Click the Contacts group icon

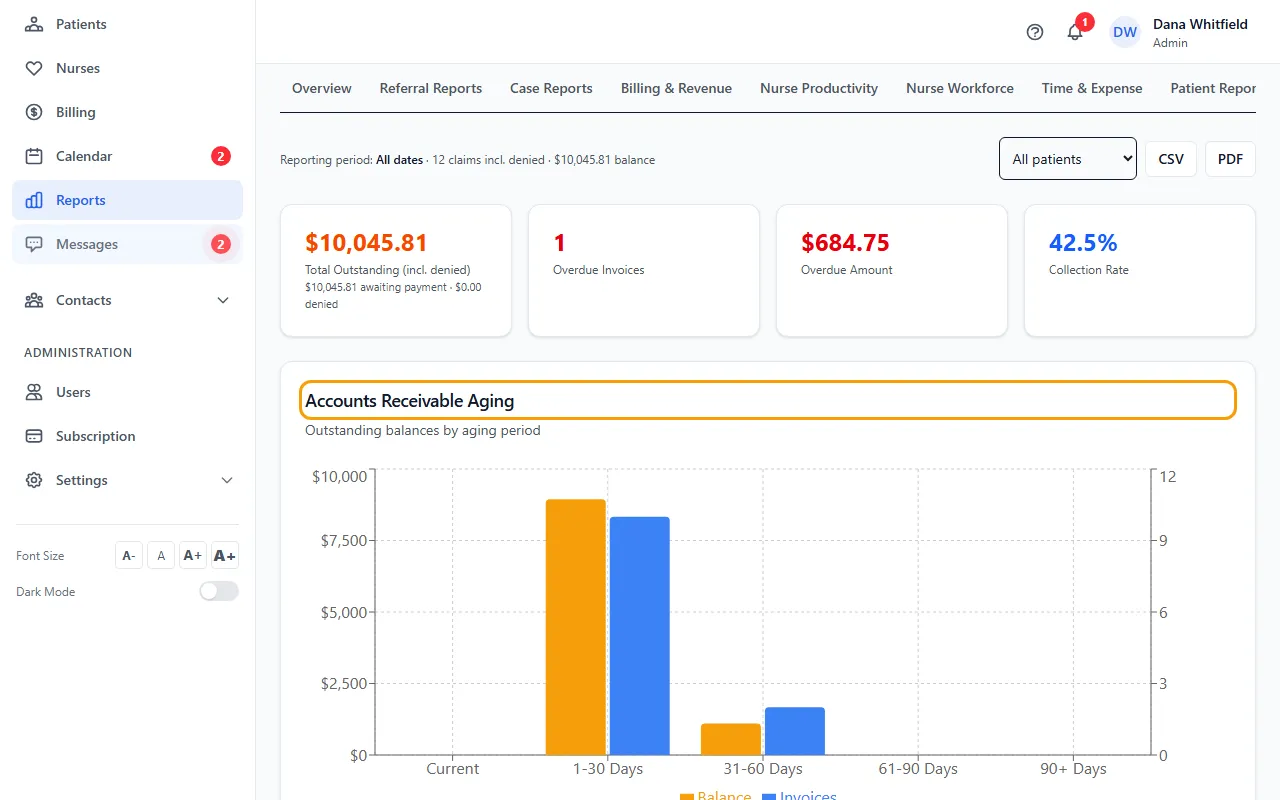tap(34, 300)
